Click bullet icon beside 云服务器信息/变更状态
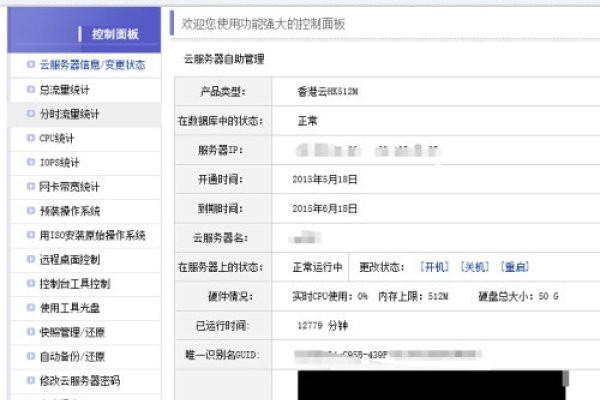Screen dimensions: 600x400 [x=31, y=64]
